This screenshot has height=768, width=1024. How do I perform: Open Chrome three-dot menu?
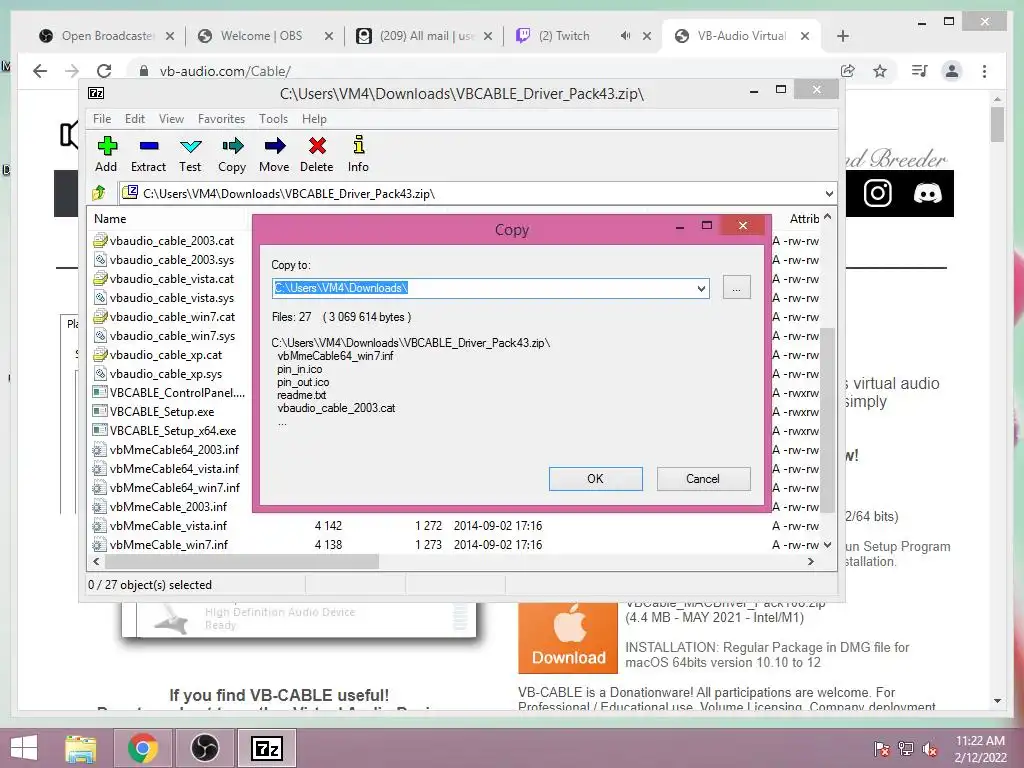point(984,71)
